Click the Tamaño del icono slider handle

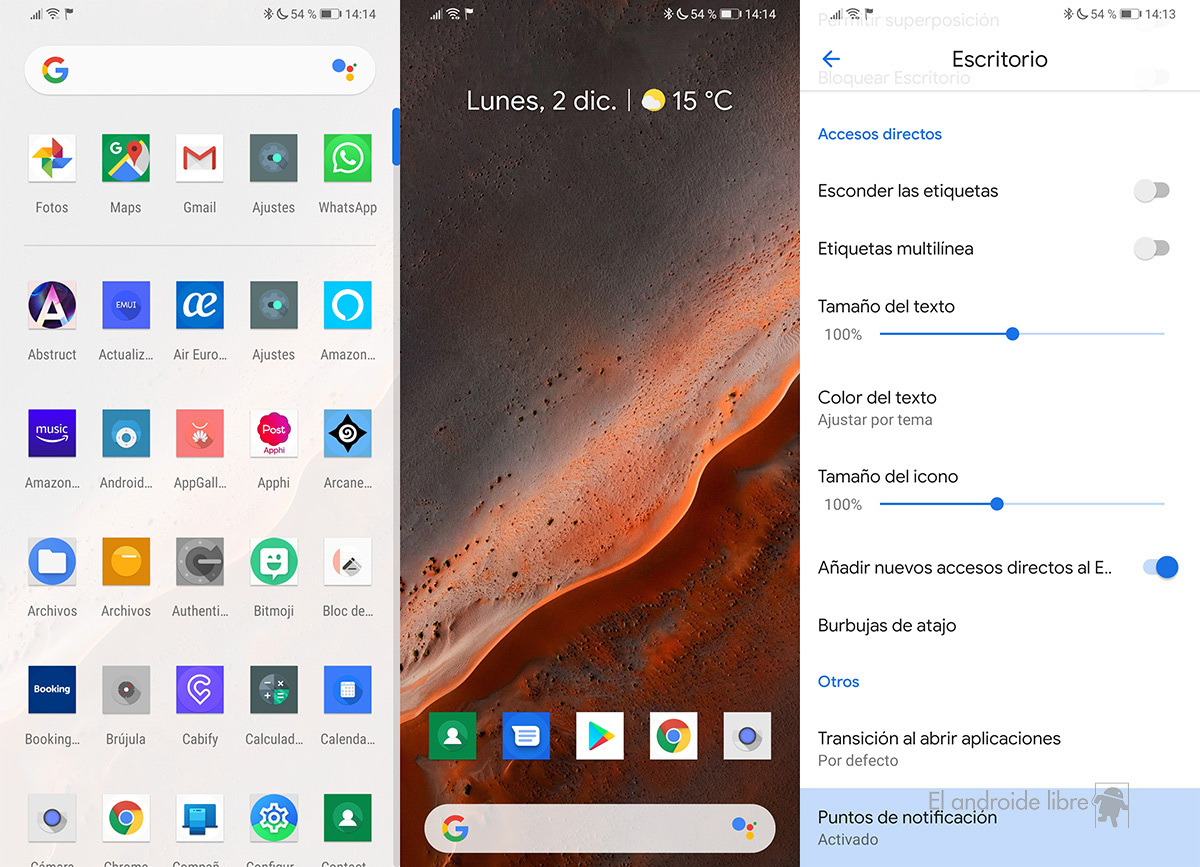pyautogui.click(x=996, y=504)
